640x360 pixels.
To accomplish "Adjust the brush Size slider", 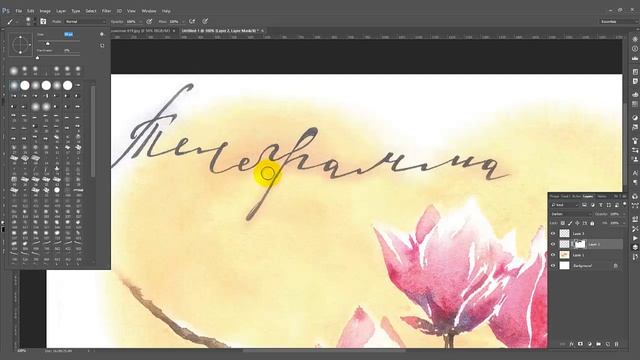I will click(48, 43).
